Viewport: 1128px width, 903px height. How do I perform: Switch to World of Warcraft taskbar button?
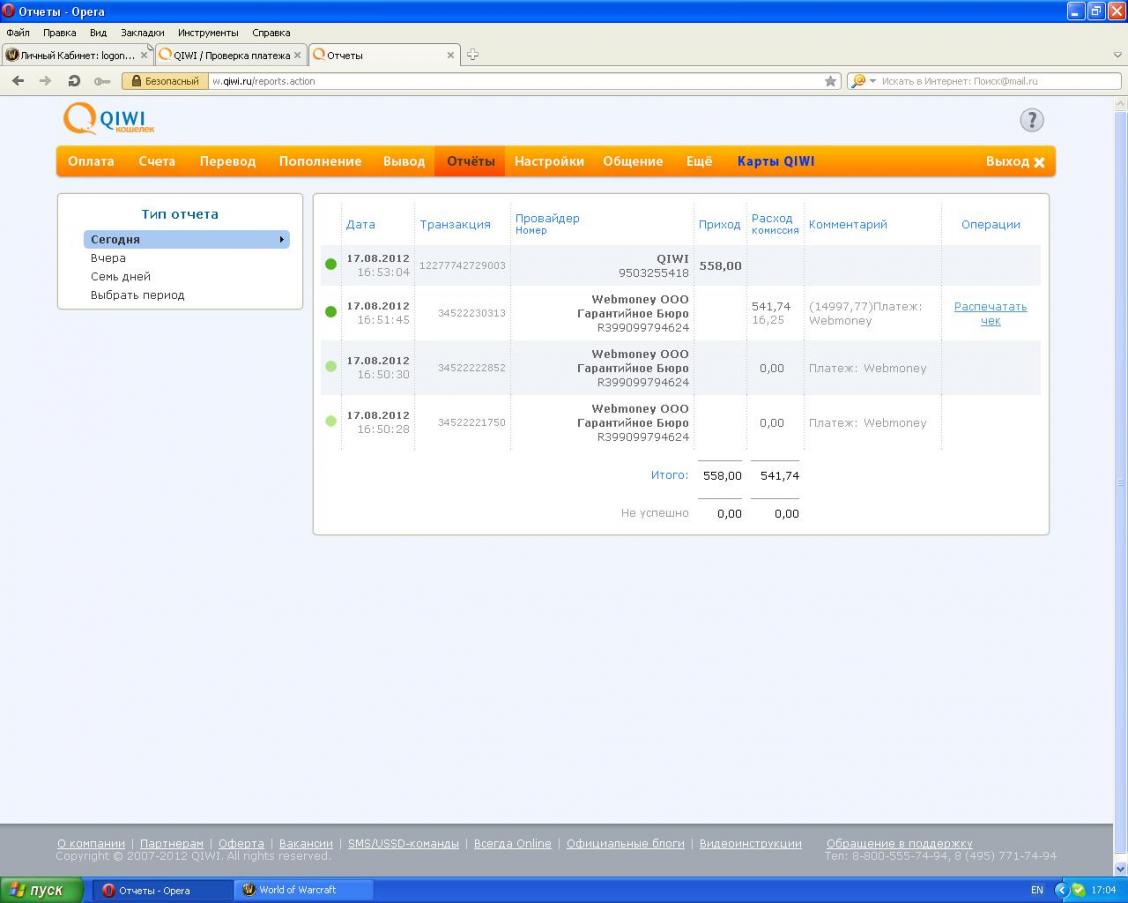tap(302, 890)
